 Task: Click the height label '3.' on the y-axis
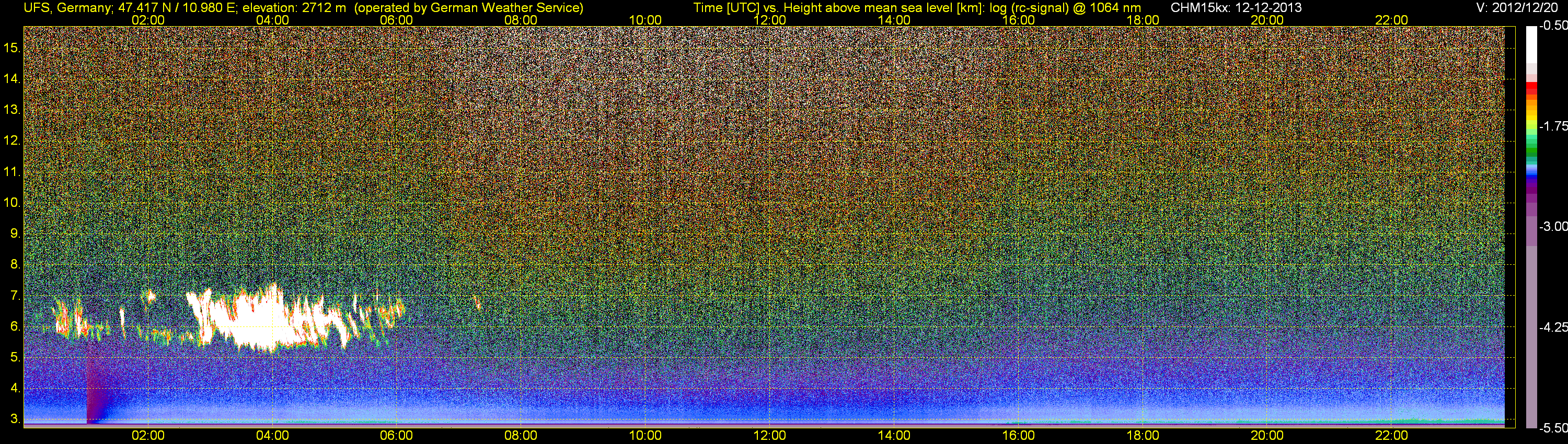click(x=15, y=419)
